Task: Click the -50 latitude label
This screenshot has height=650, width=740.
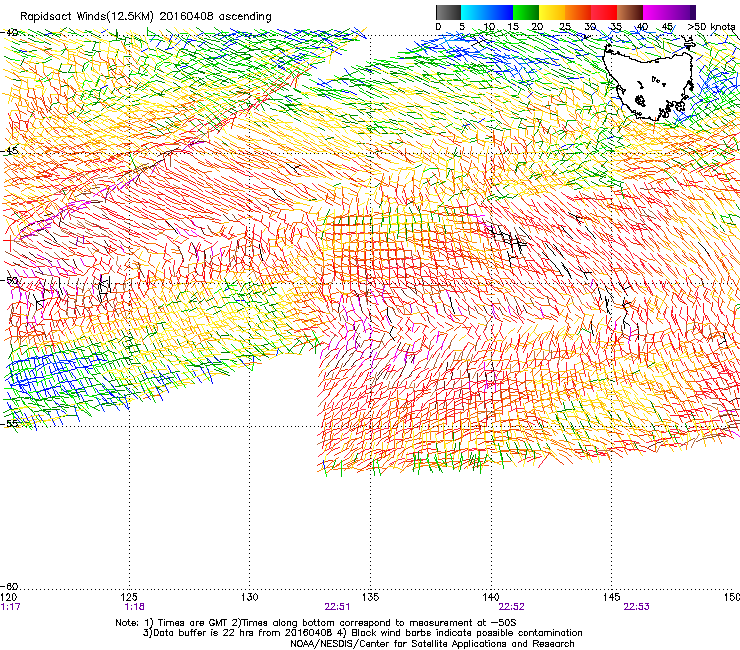Action: click(9, 280)
